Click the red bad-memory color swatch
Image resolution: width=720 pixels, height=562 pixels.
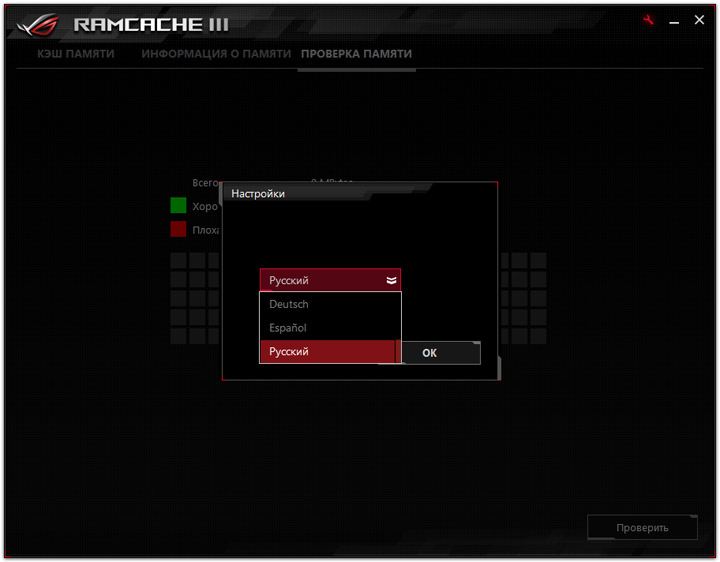click(x=178, y=229)
